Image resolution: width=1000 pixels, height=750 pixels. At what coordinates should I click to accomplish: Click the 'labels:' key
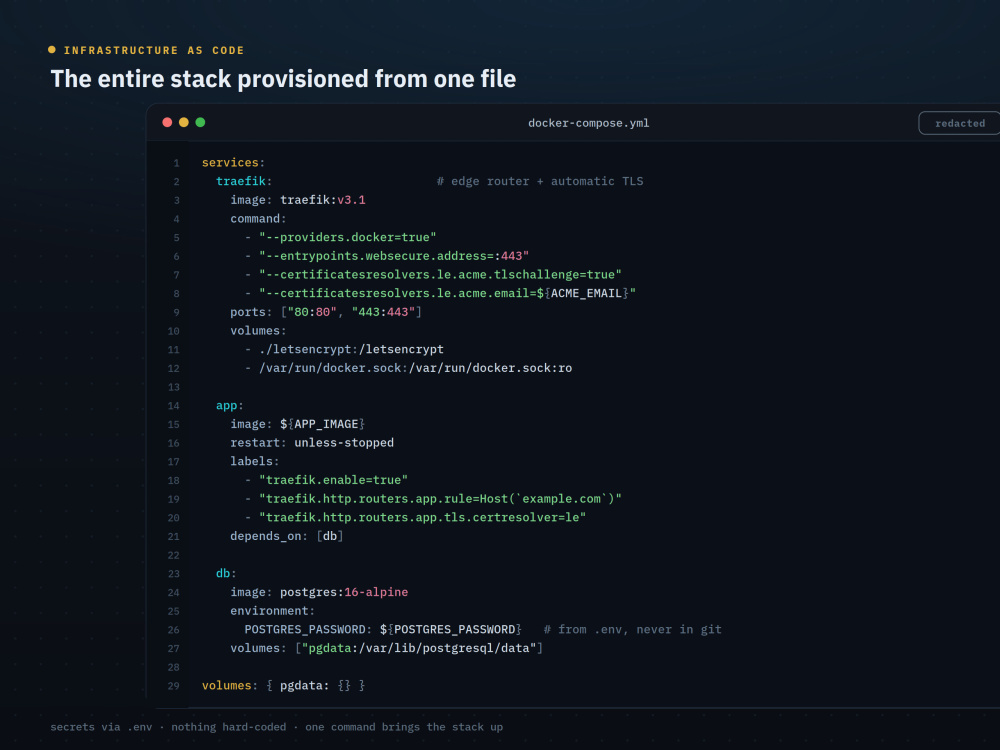click(x=254, y=461)
